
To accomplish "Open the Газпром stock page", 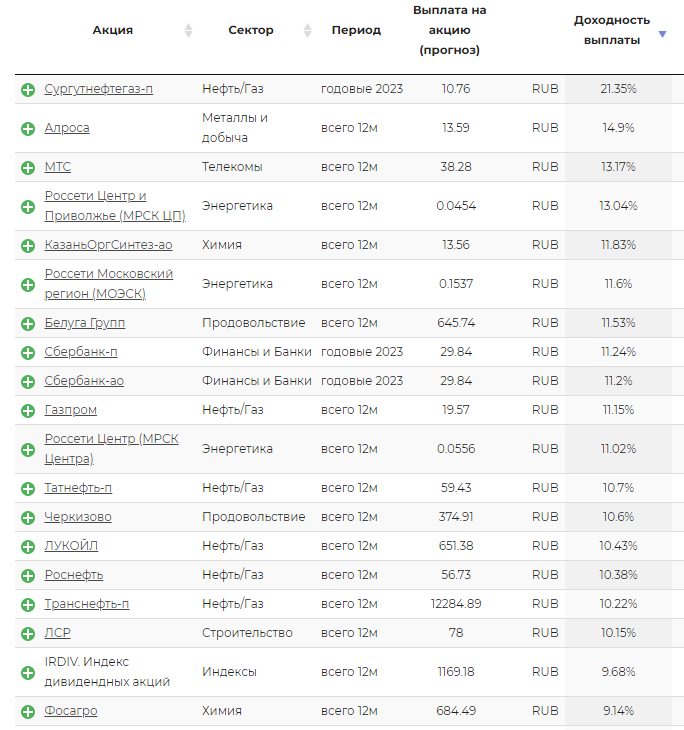I will (71, 410).
